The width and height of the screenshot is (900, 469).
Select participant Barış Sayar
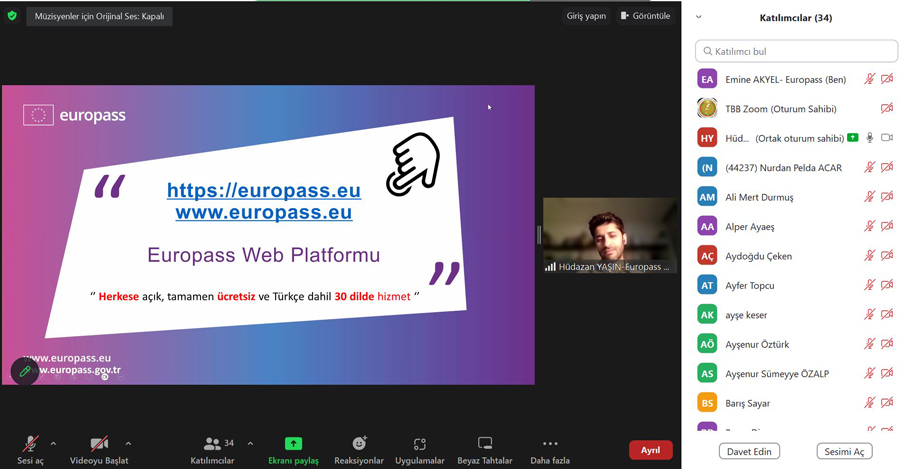point(796,403)
